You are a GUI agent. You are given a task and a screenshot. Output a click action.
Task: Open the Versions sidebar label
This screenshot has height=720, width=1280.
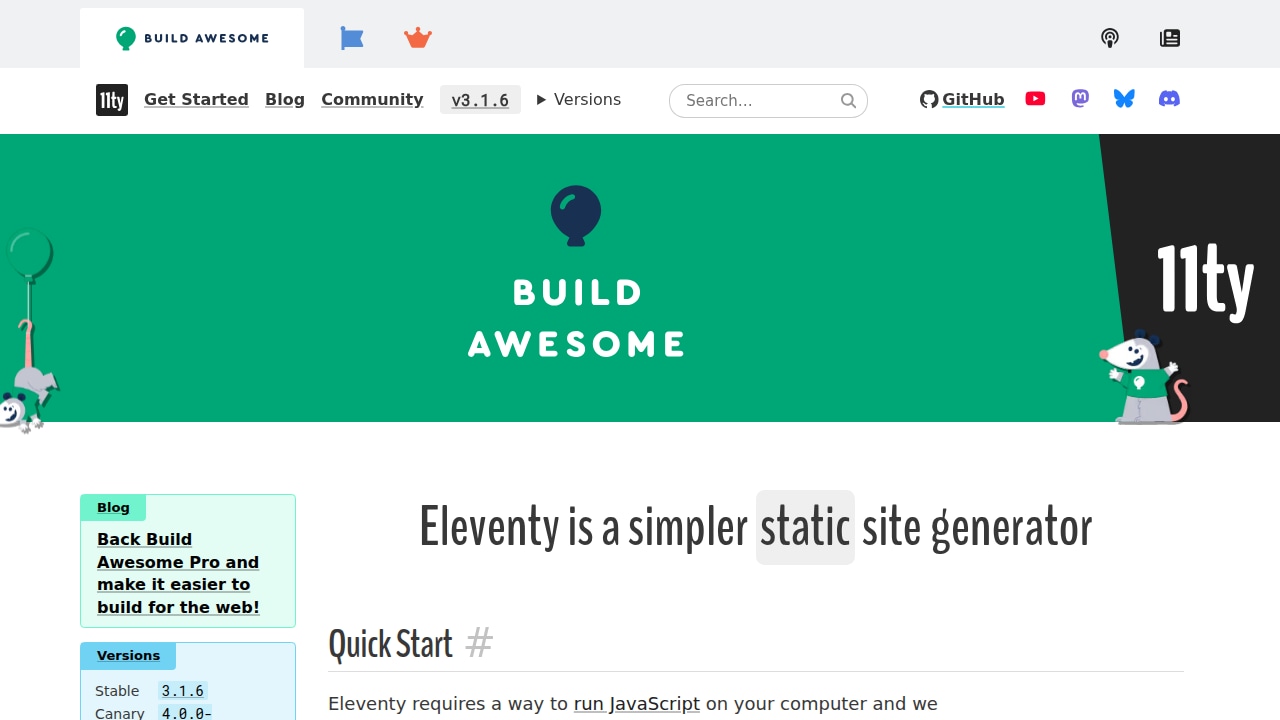pyautogui.click(x=128, y=656)
